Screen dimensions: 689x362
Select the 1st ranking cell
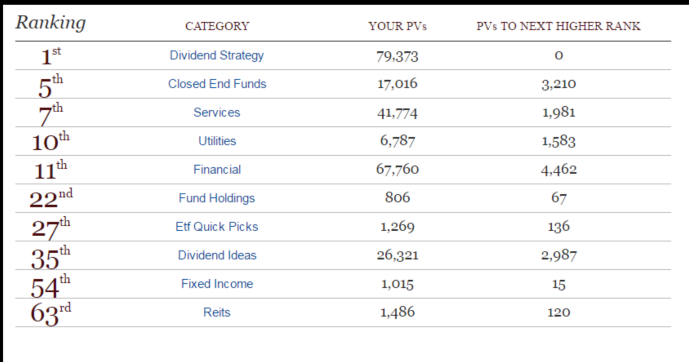(51, 56)
